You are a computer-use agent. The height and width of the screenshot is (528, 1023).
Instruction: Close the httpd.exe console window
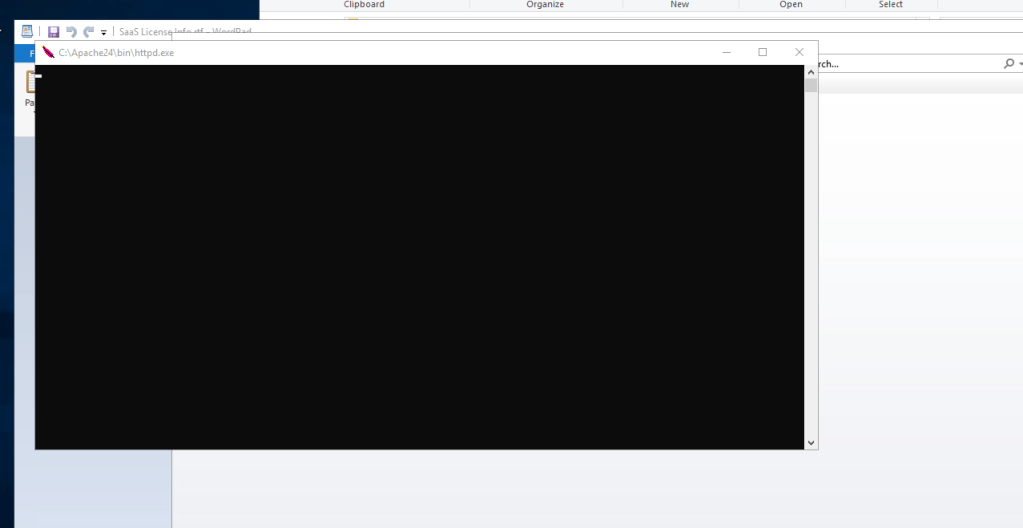tap(799, 52)
